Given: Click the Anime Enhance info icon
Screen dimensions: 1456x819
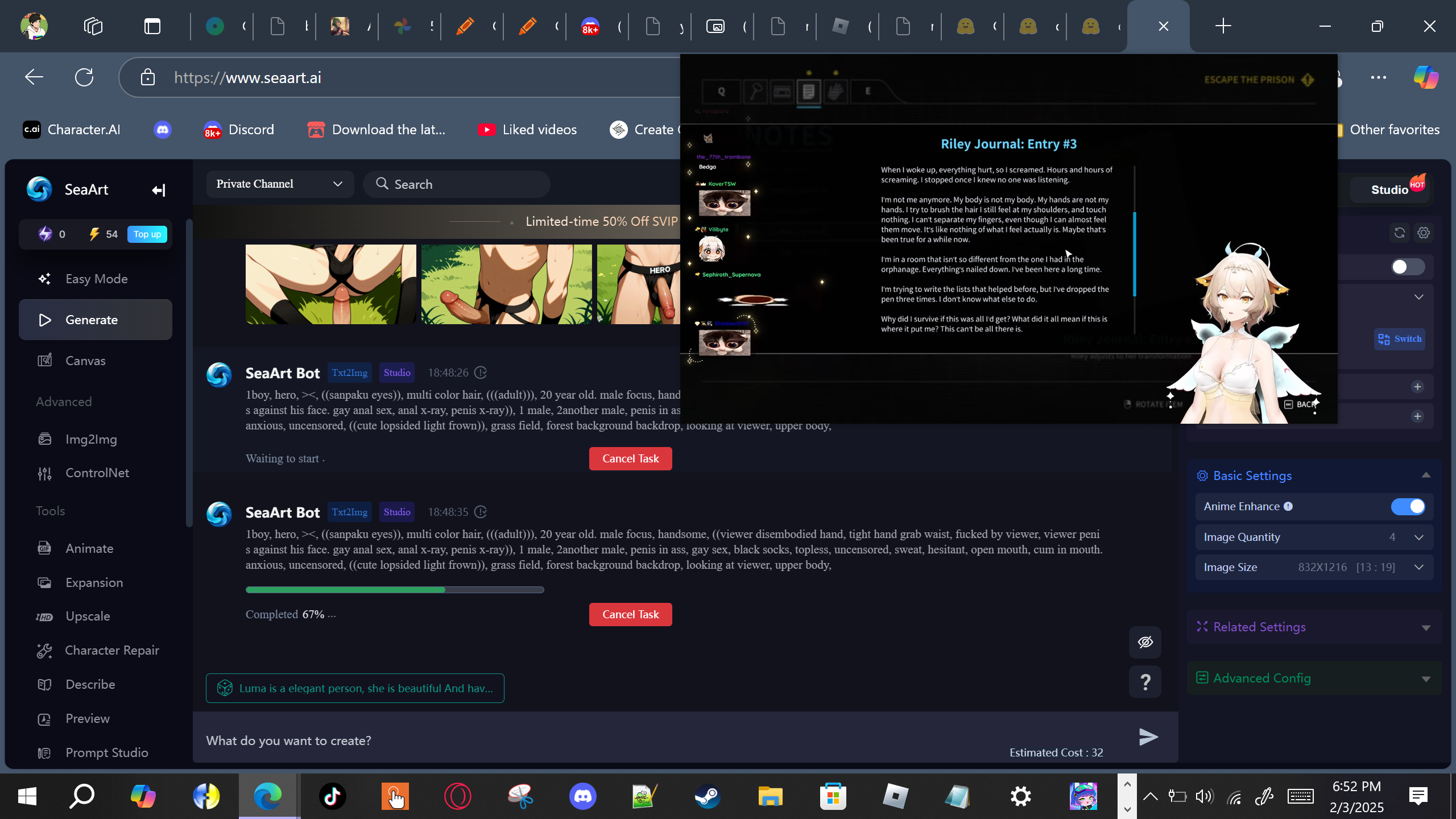Looking at the screenshot, I should (1288, 506).
